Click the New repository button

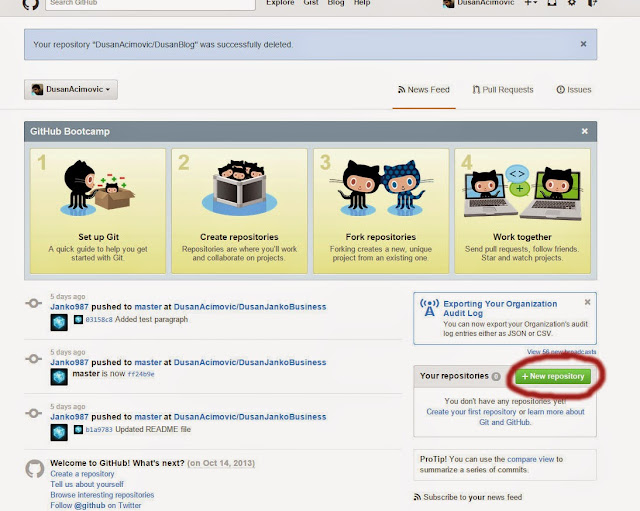[553, 376]
